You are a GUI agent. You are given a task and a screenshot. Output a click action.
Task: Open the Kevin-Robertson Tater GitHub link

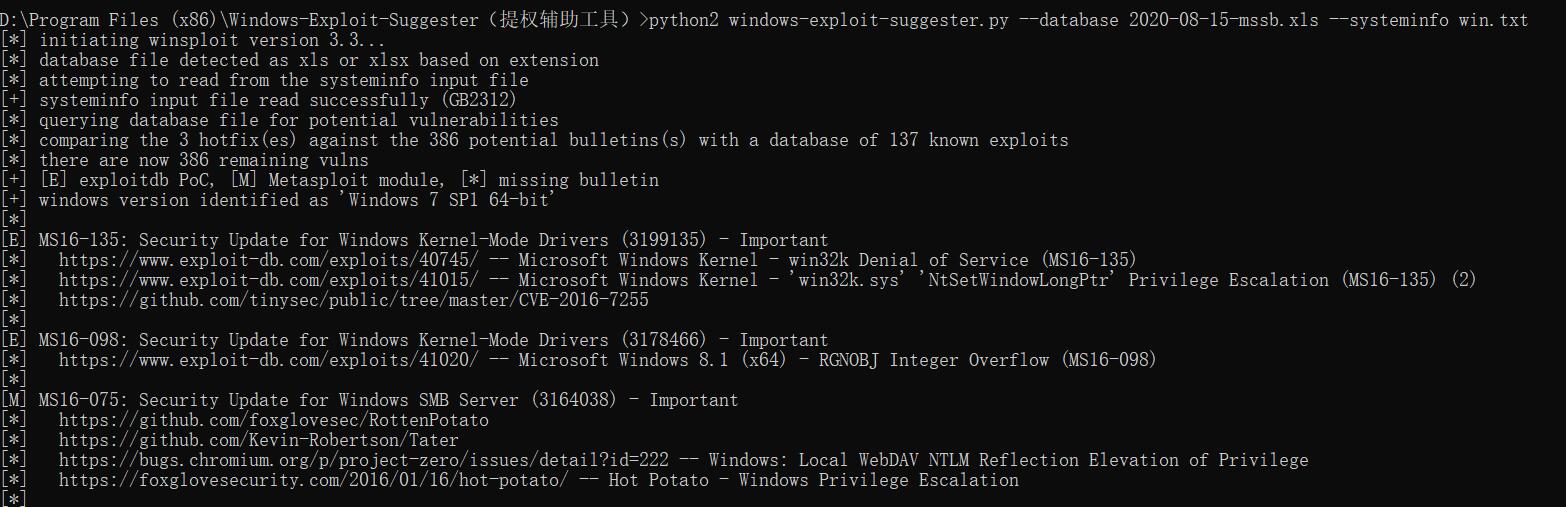click(258, 440)
